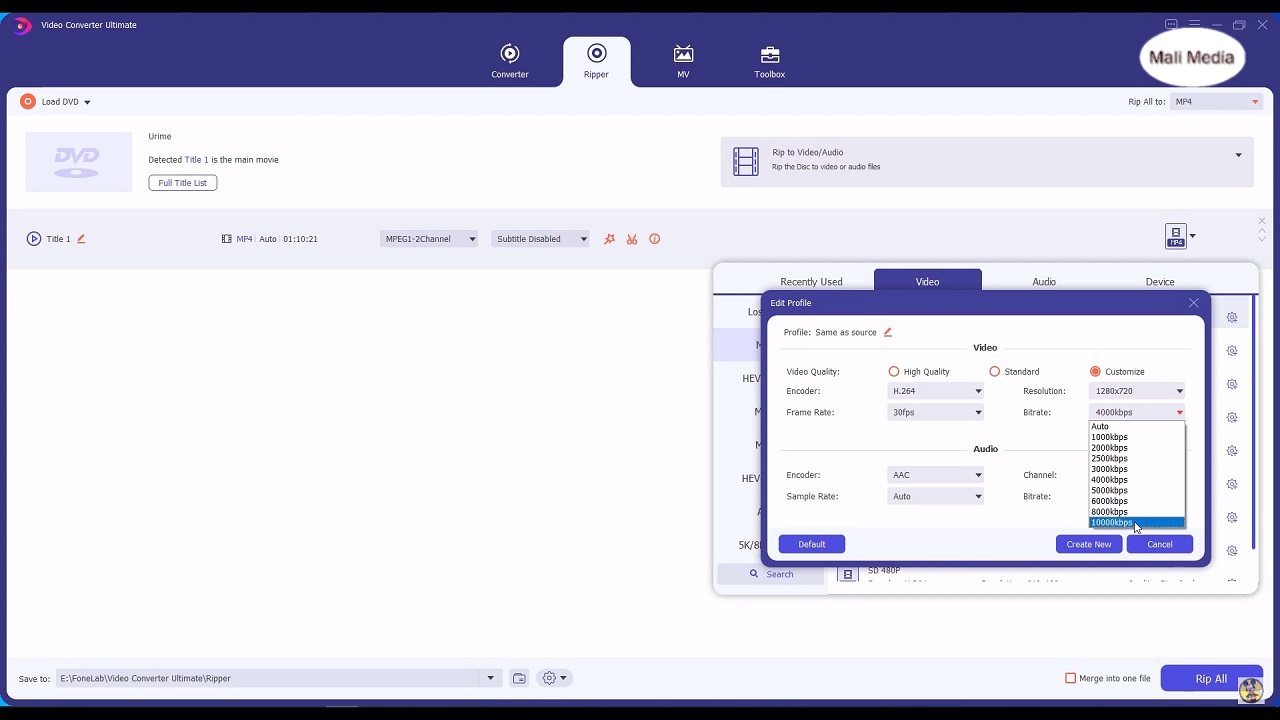Select High Quality video option
The image size is (1280, 720).
coord(894,372)
